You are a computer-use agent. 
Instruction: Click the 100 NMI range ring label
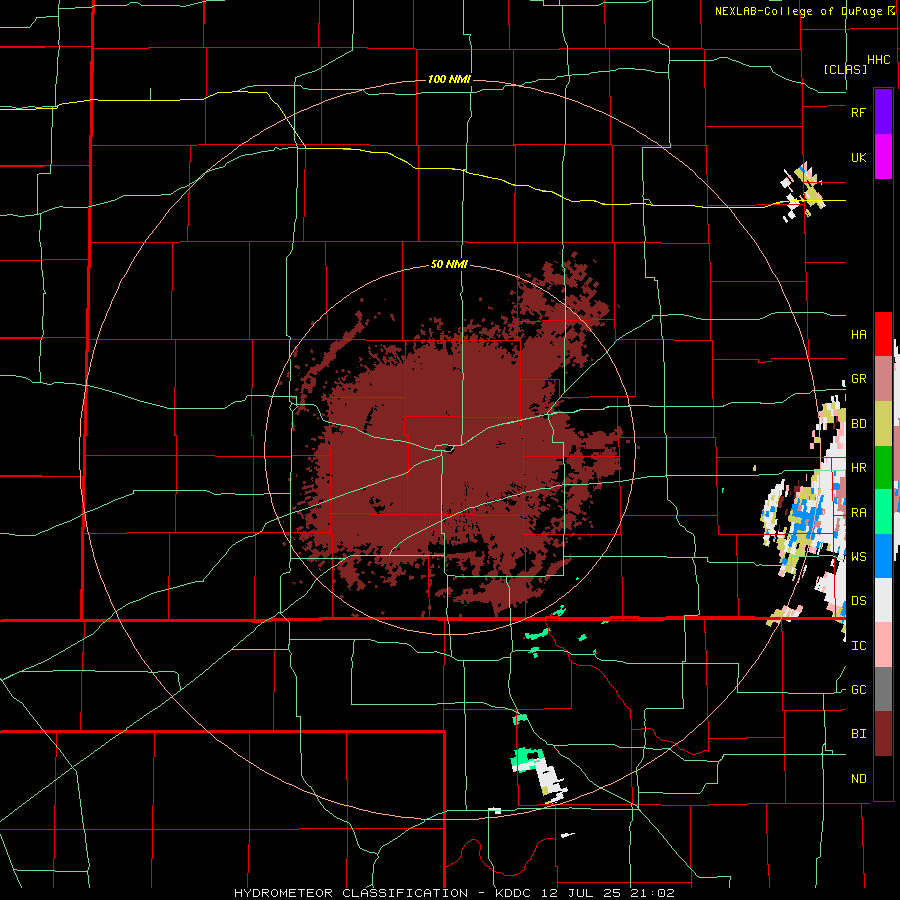click(449, 79)
